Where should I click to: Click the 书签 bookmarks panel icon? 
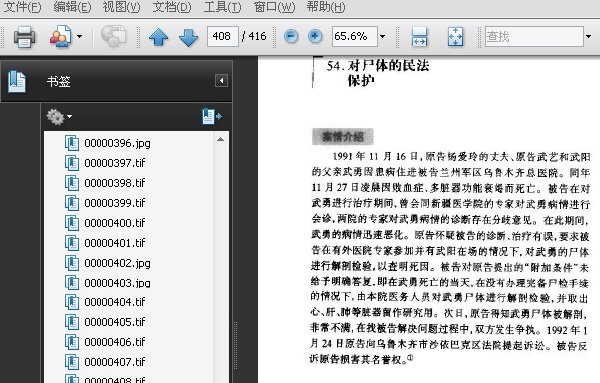coord(17,81)
